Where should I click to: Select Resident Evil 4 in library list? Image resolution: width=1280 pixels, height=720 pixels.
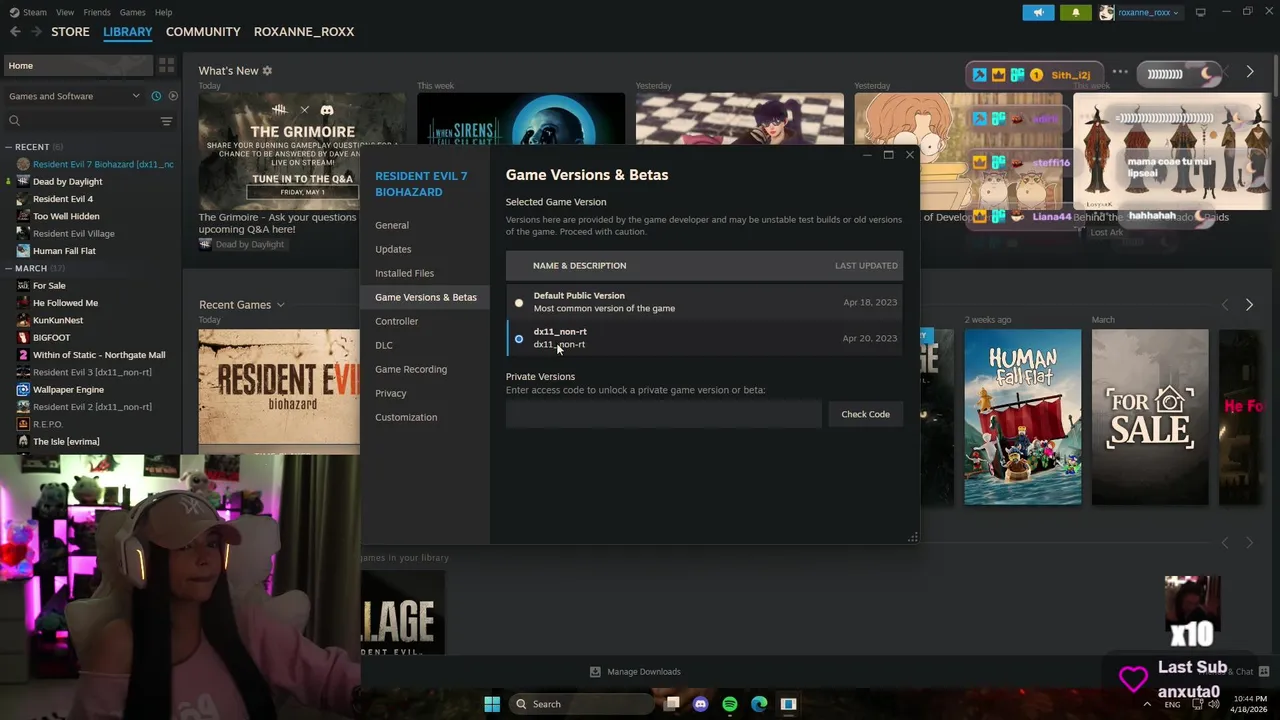(62, 199)
